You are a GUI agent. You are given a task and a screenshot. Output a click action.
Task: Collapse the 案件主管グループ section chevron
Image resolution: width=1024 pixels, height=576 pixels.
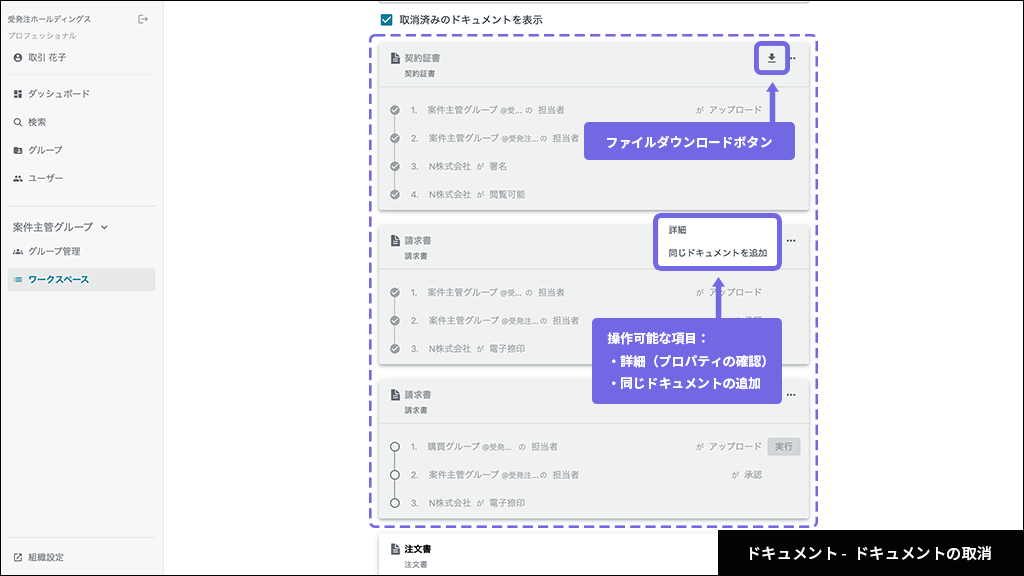coord(104,227)
